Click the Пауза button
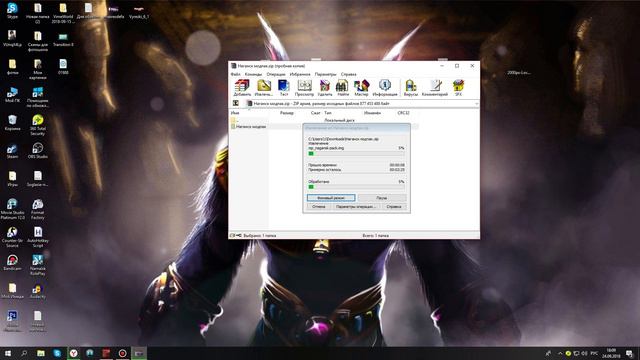This screenshot has width=640, height=360. pyautogui.click(x=382, y=198)
